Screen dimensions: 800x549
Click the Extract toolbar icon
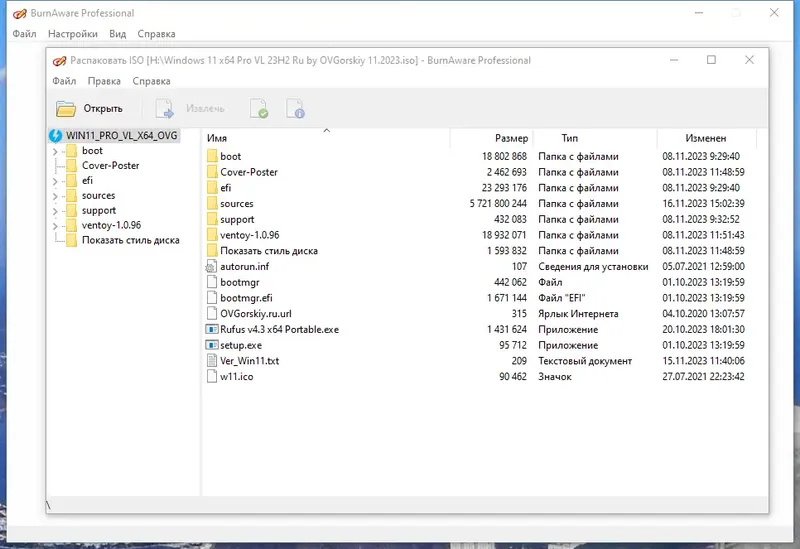(x=164, y=109)
